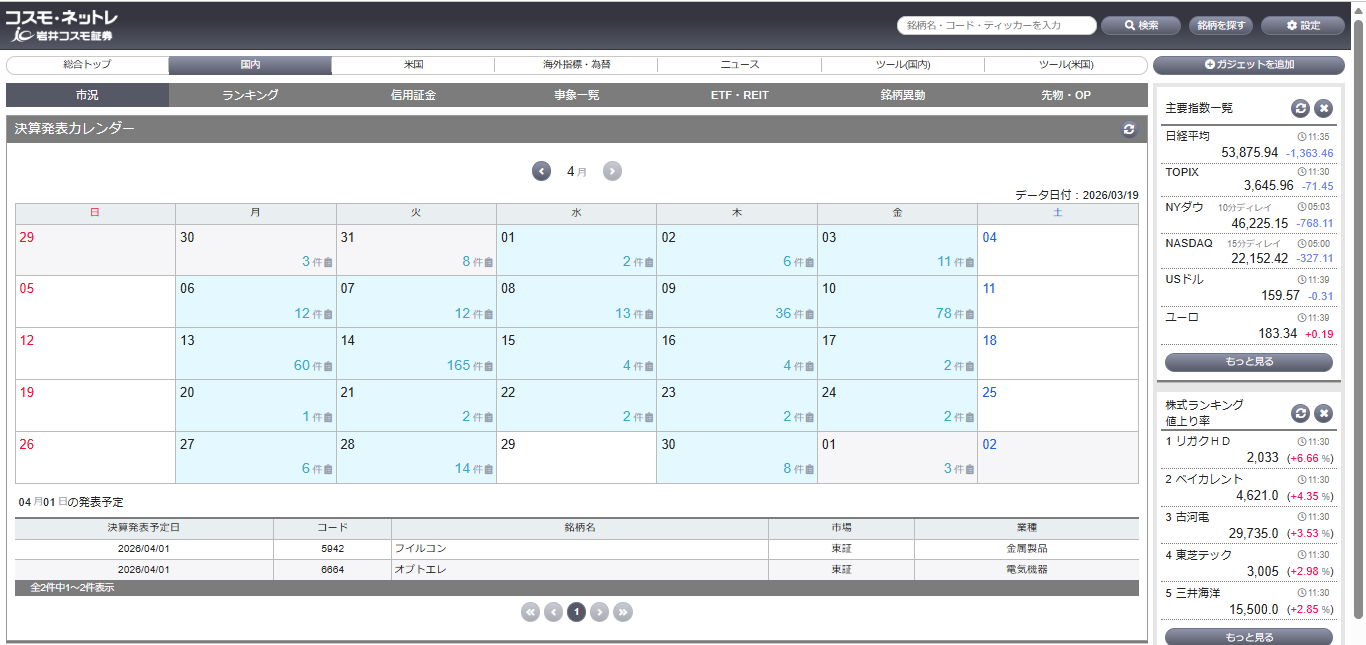Refresh the 主要指数一覧 gadget
Viewport: 1366px width, 645px height.
(x=1300, y=108)
